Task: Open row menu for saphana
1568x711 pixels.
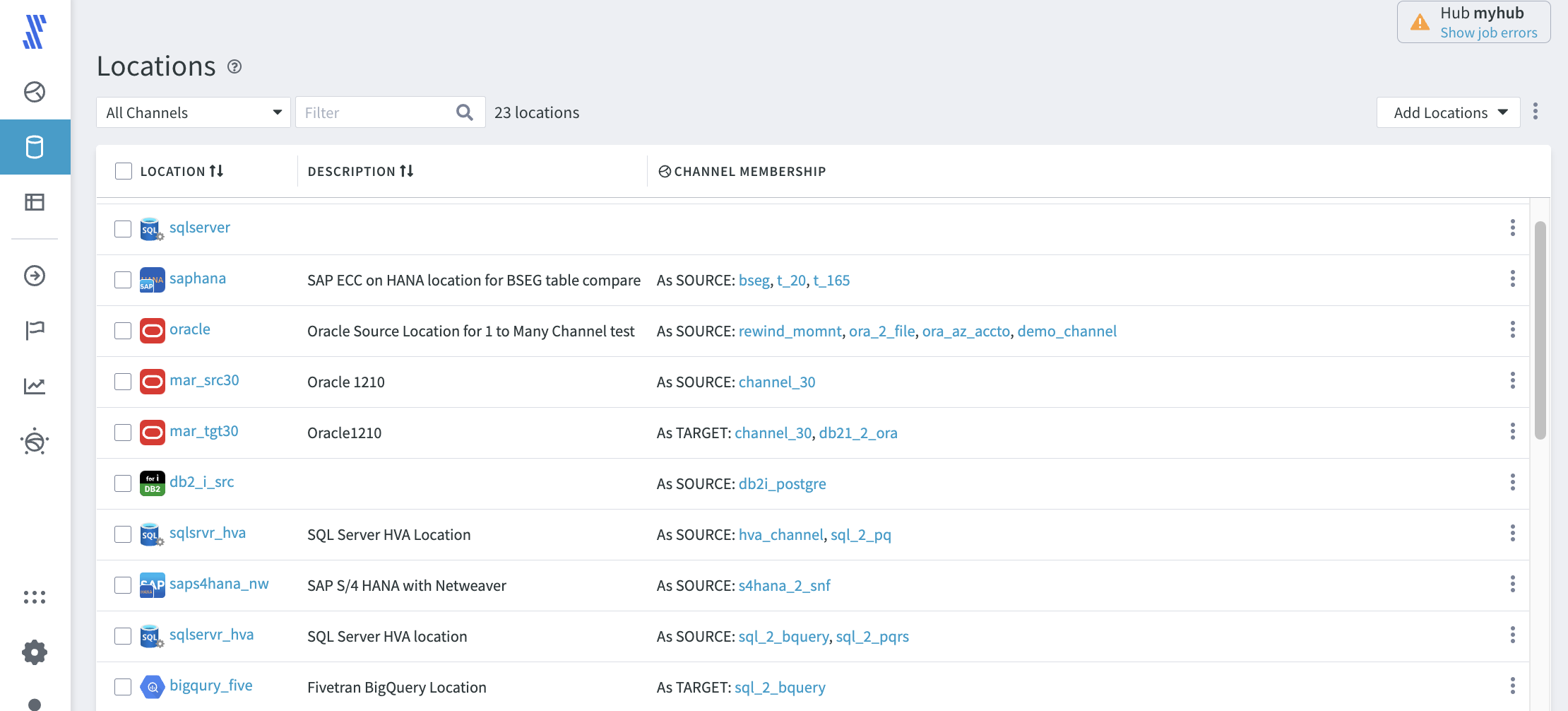Action: coord(1513,278)
